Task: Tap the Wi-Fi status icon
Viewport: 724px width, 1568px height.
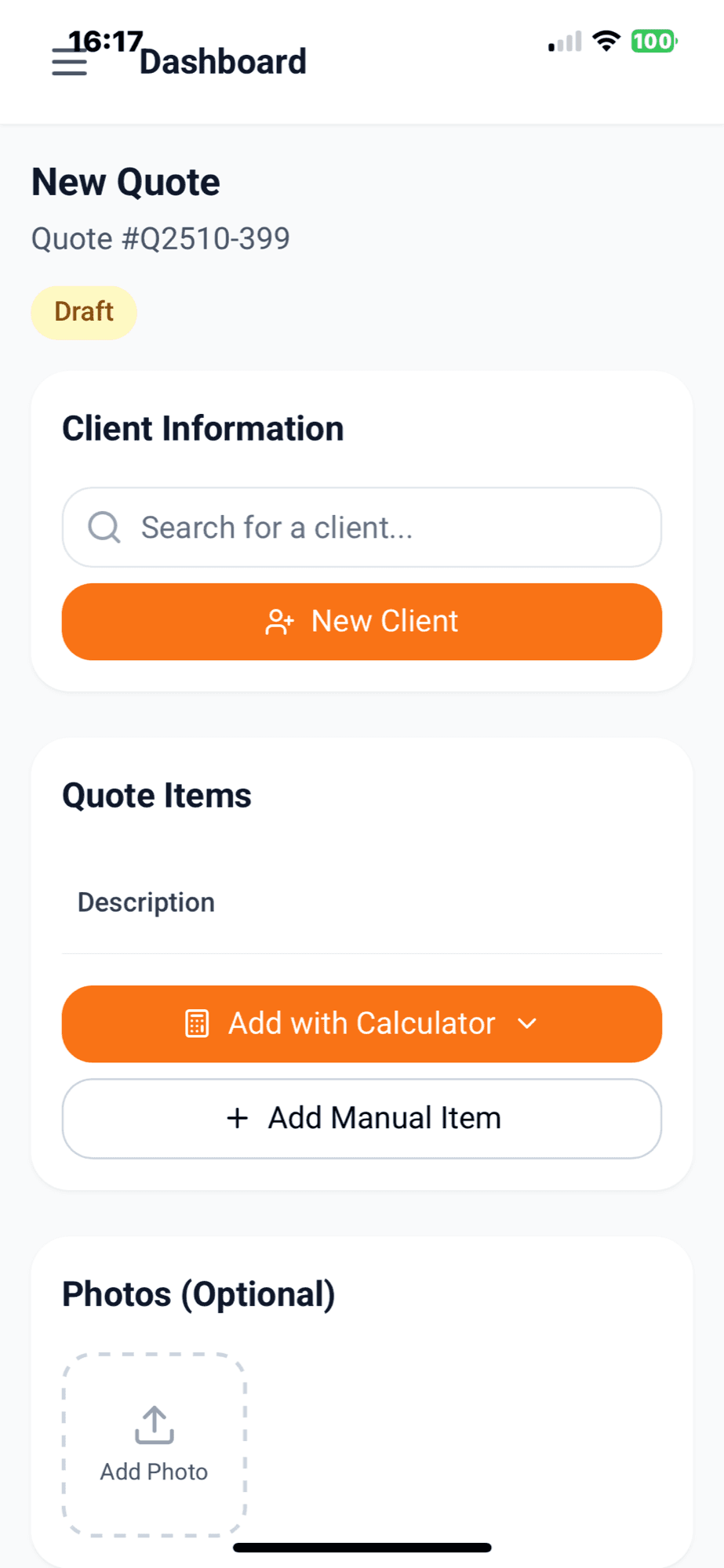Action: click(606, 41)
